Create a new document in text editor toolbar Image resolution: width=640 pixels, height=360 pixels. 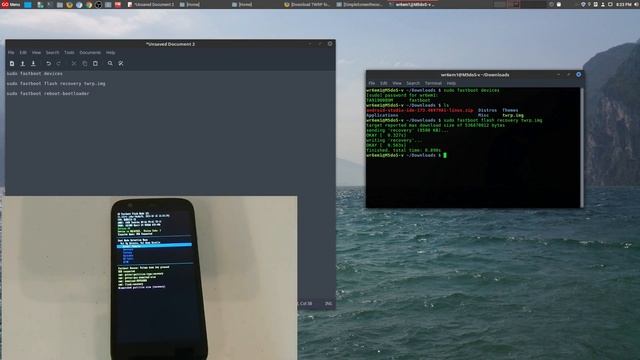pyautogui.click(x=12, y=64)
